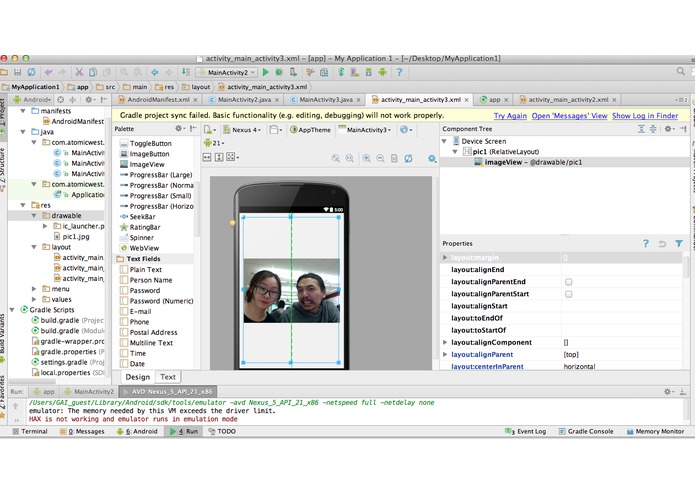Expand the menu folder
This screenshot has width=695, height=494.
point(34,288)
